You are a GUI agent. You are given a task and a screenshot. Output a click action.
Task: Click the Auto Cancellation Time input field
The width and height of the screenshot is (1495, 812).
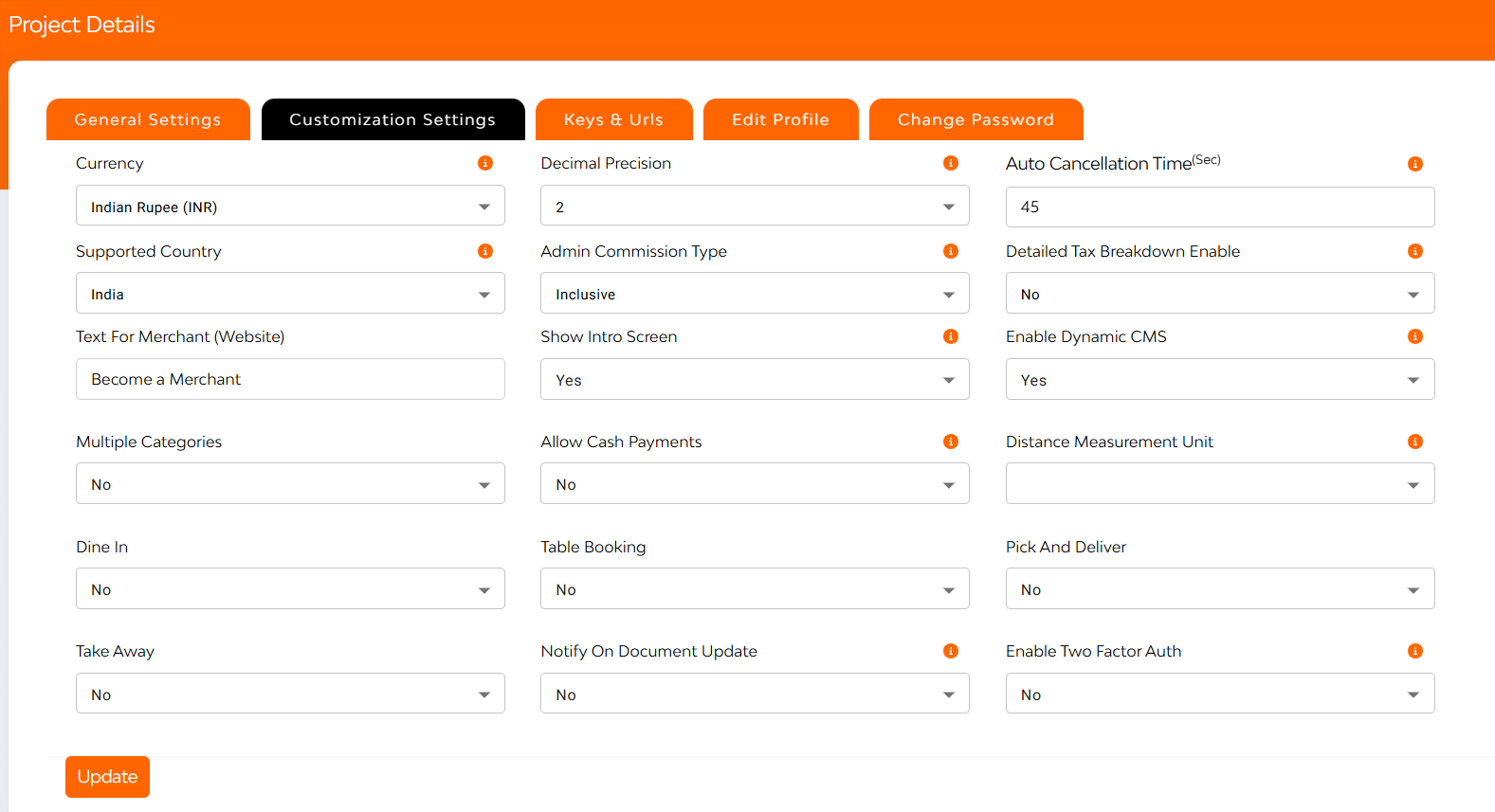[1220, 207]
